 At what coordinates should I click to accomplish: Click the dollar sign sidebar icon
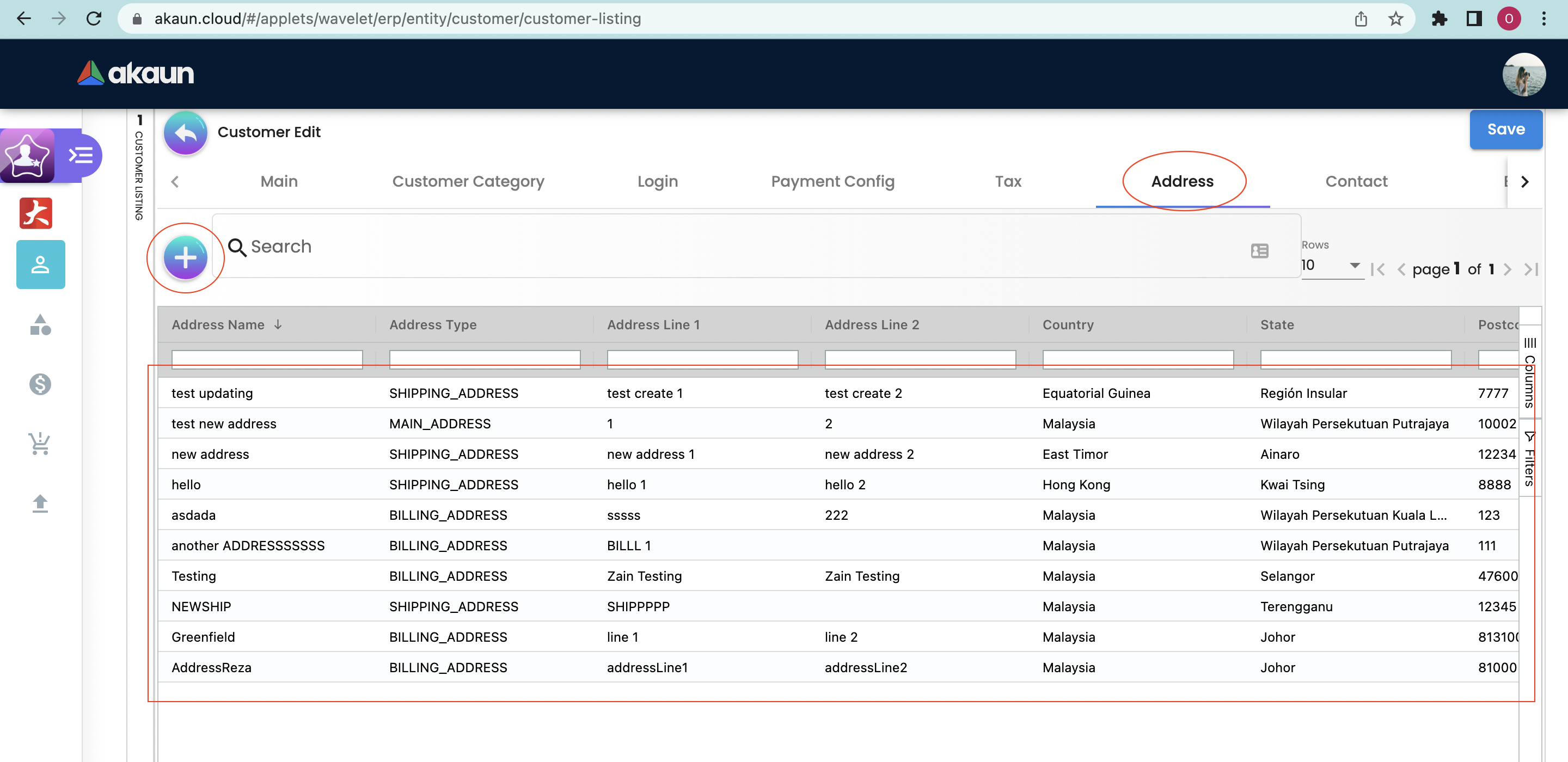(40, 384)
